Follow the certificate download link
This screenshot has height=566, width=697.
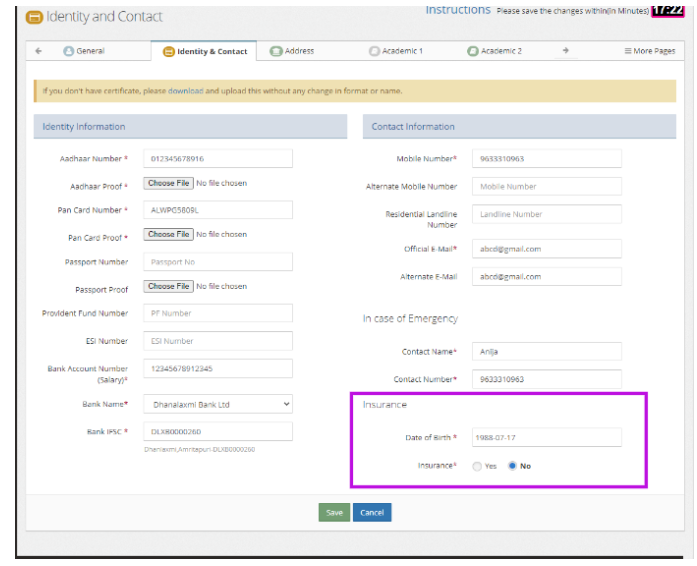(x=185, y=91)
